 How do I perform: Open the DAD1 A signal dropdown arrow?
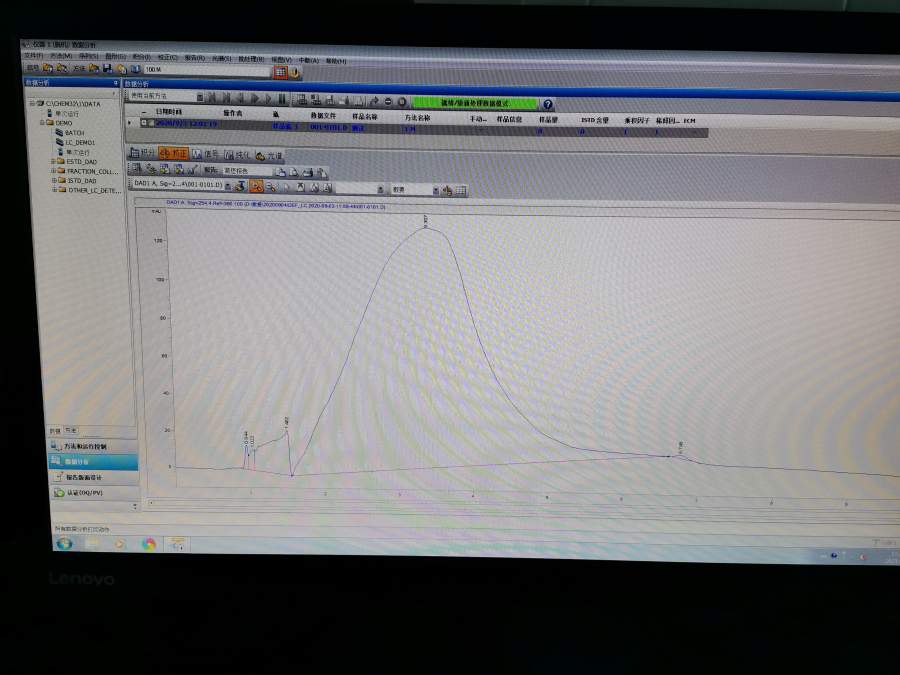pyautogui.click(x=228, y=185)
